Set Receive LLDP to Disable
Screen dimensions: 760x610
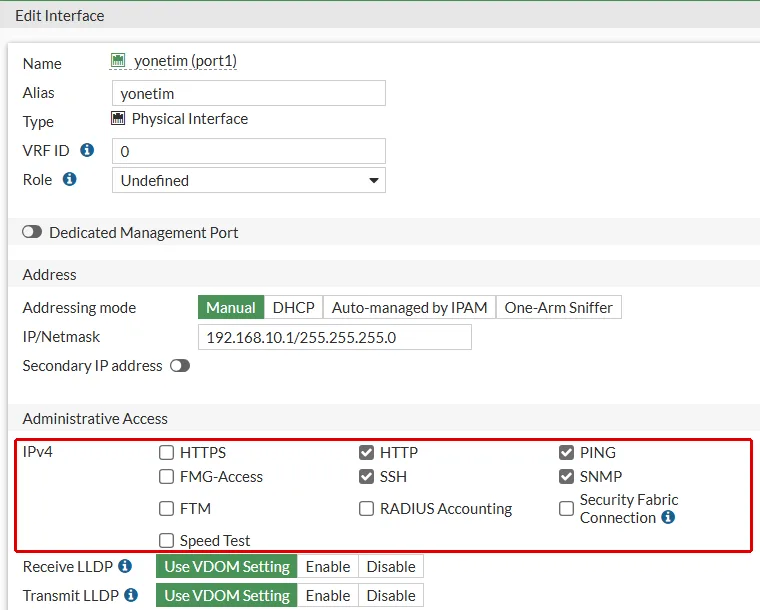[x=391, y=566]
